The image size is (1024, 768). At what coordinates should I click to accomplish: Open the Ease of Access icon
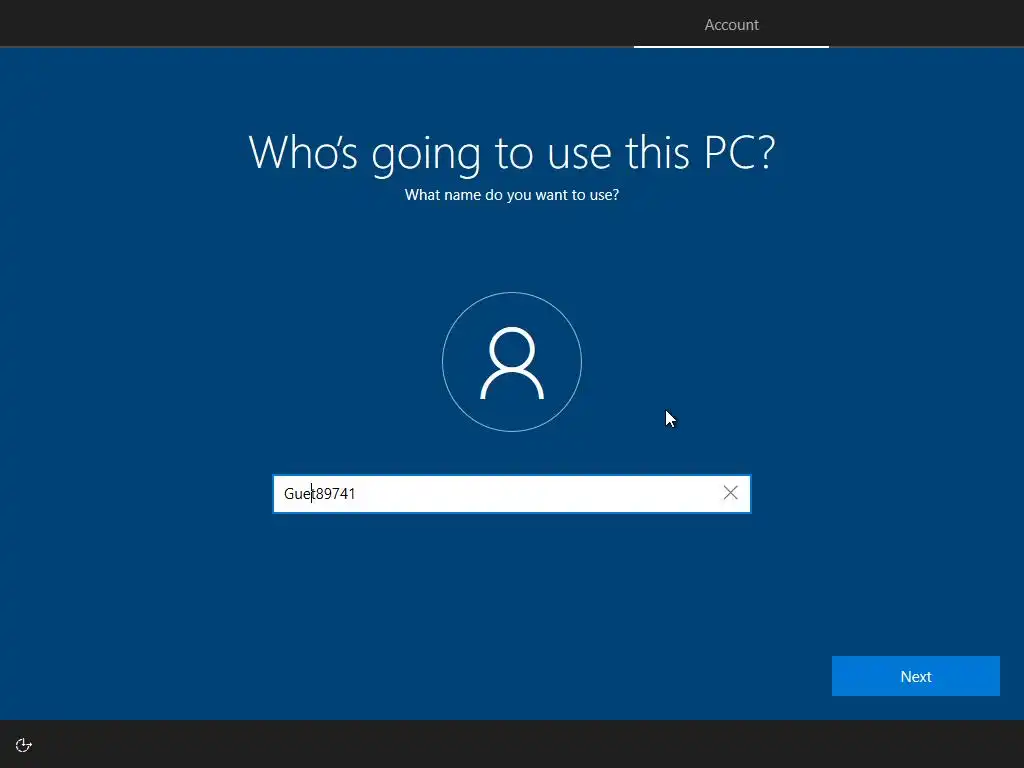point(24,745)
